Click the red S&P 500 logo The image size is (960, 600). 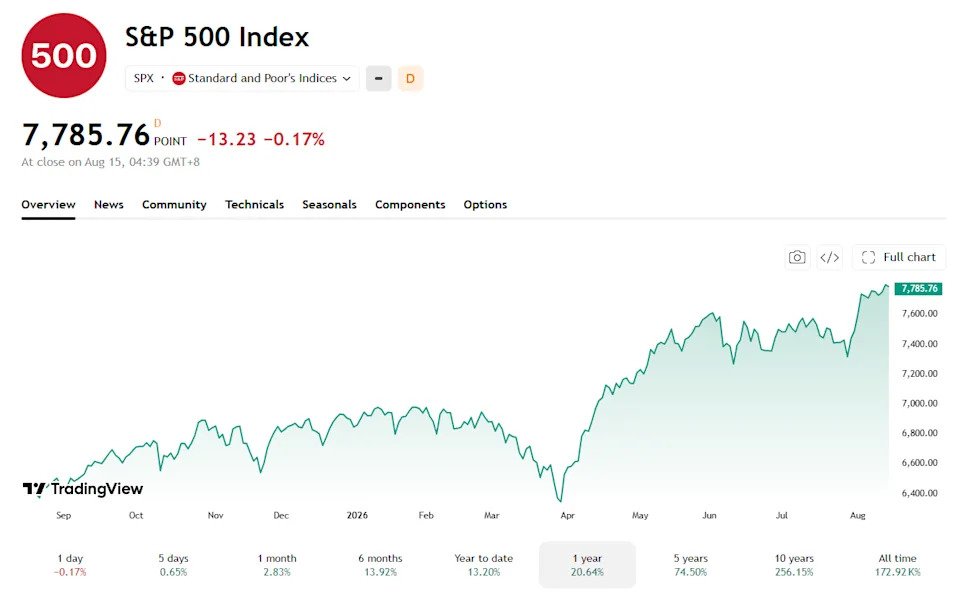(x=64, y=55)
